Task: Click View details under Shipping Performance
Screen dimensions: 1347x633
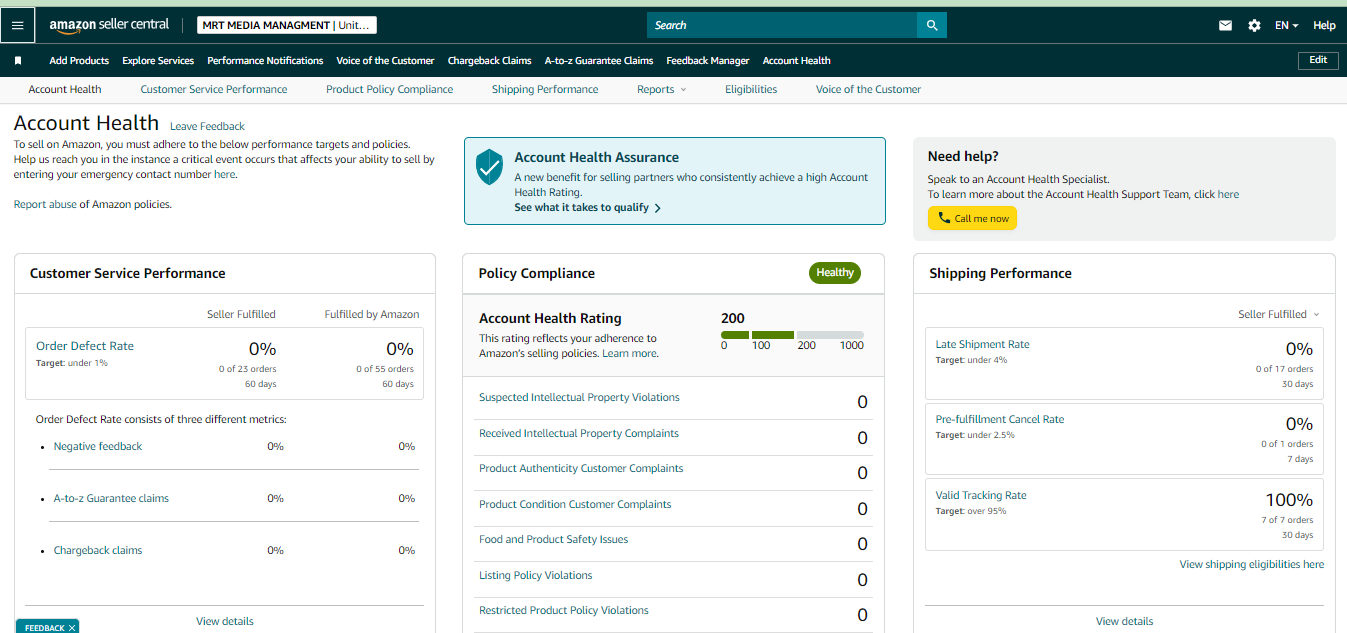Action: pyautogui.click(x=1124, y=622)
